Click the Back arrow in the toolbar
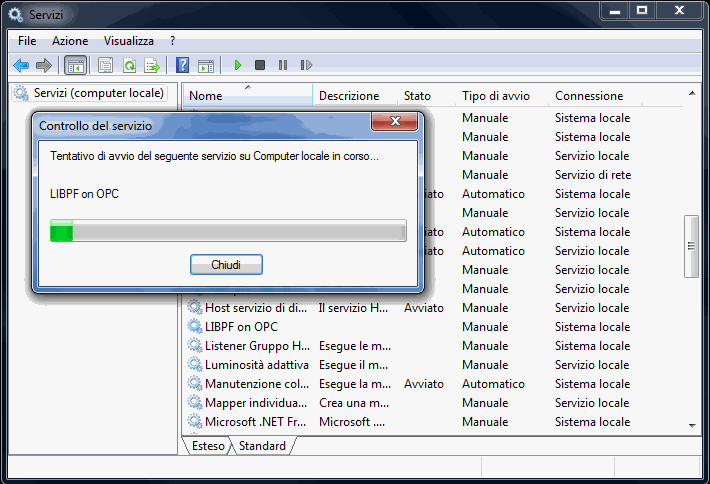Screen dimensions: 710x484 20,65
